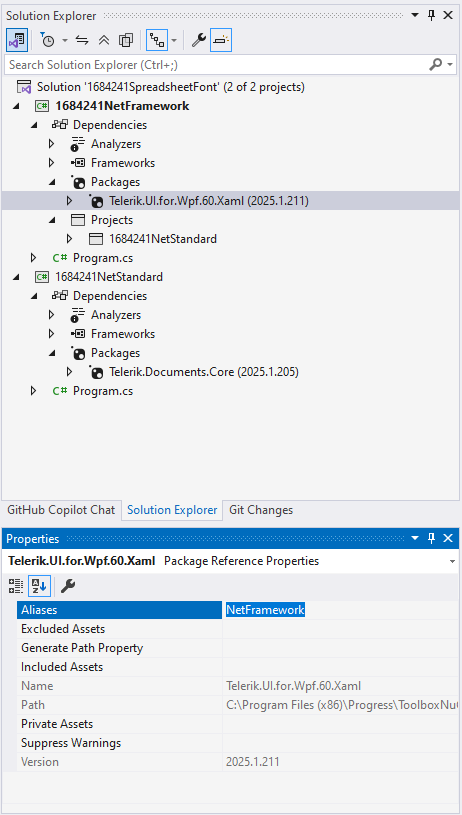This screenshot has height=815, width=462.
Task: Open solution Properties wrench icon in toolbar
Action: click(x=199, y=40)
